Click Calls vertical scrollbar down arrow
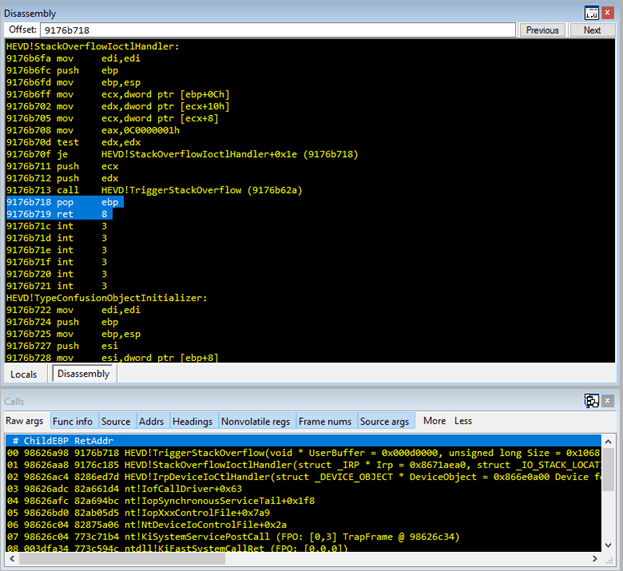 (608, 545)
